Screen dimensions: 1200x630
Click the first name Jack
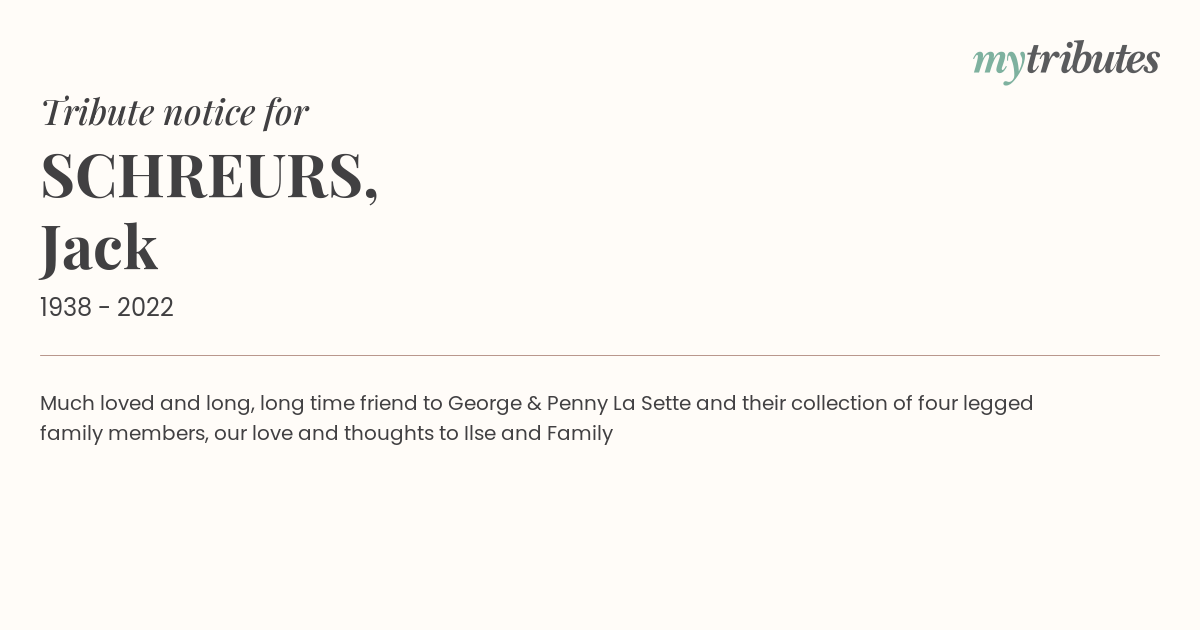point(99,248)
